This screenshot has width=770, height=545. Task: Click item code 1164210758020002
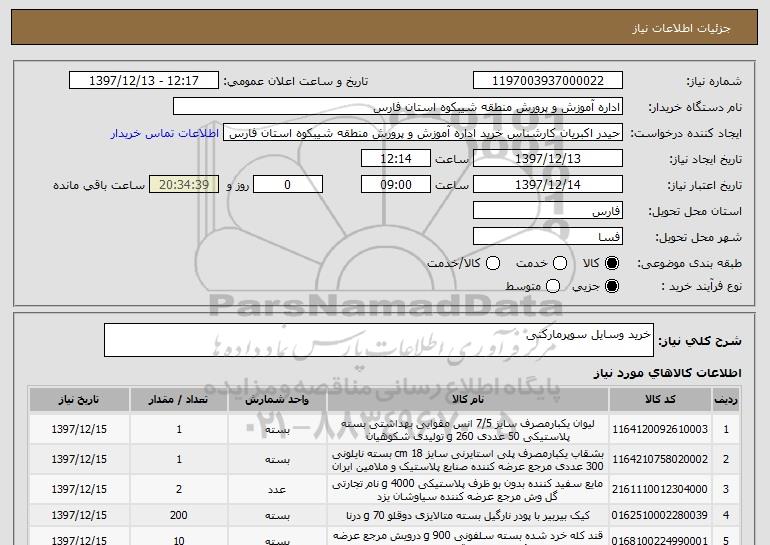coord(660,459)
